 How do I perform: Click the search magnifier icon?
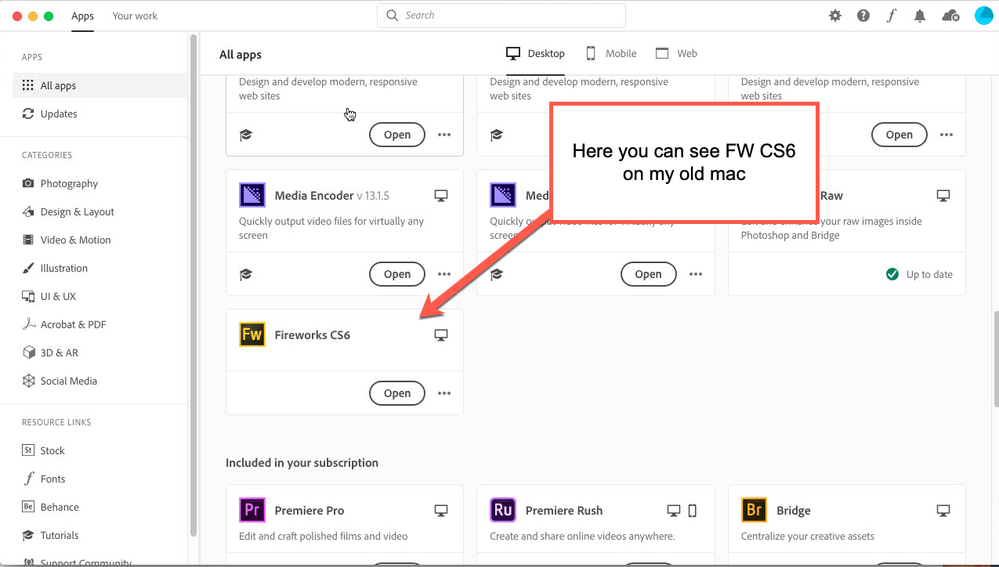392,15
